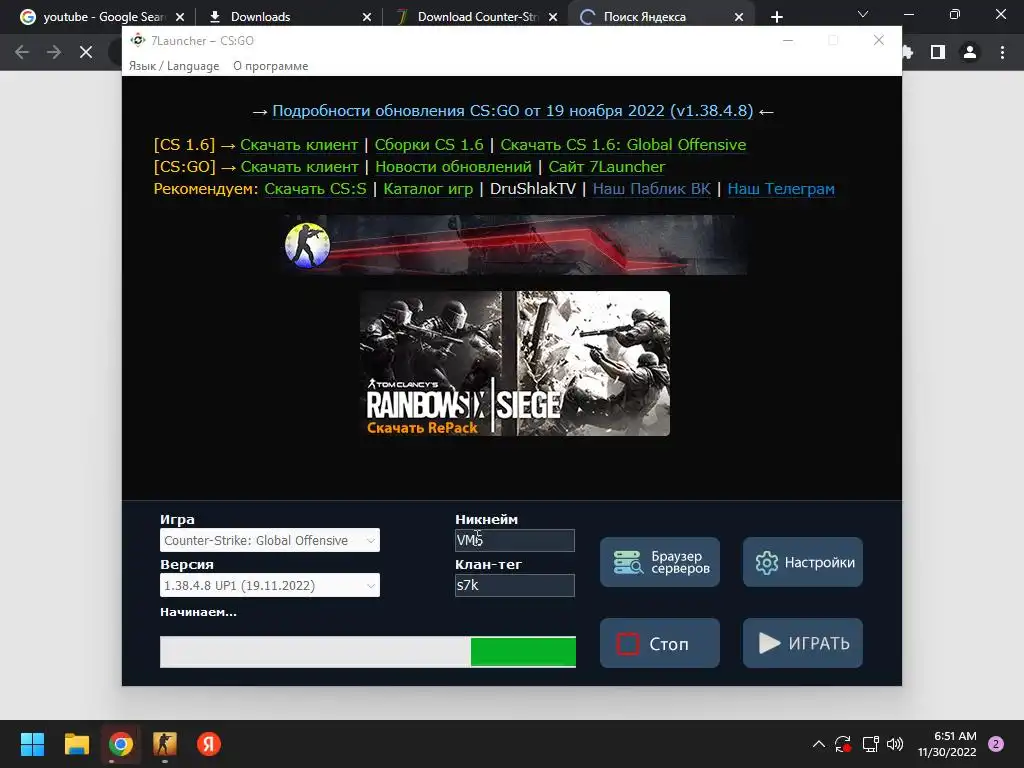This screenshot has height=768, width=1024.
Task: Open Скачать CS 1.6: Global Offensive link
Action: pyautogui.click(x=623, y=145)
